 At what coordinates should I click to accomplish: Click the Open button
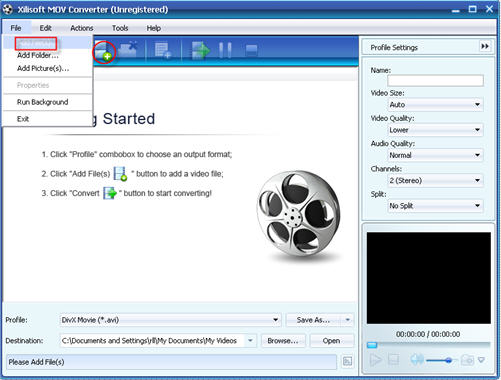pyautogui.click(x=331, y=341)
